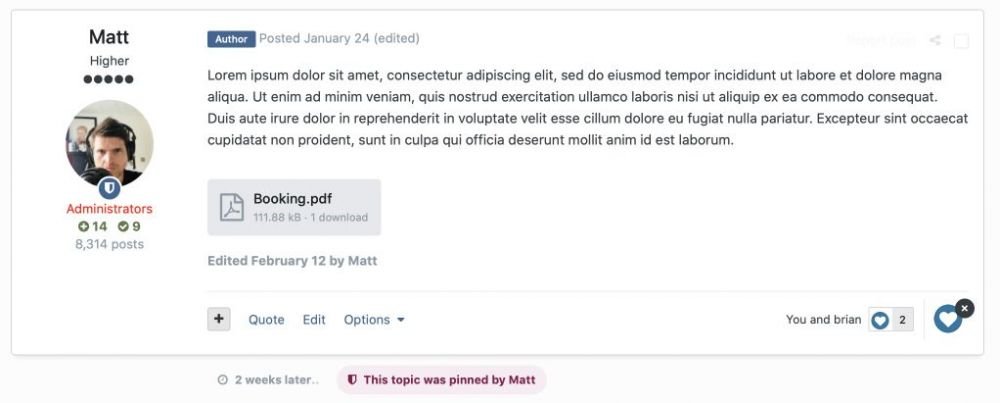Click the reaction count number 2
1000x403 pixels.
click(902, 320)
